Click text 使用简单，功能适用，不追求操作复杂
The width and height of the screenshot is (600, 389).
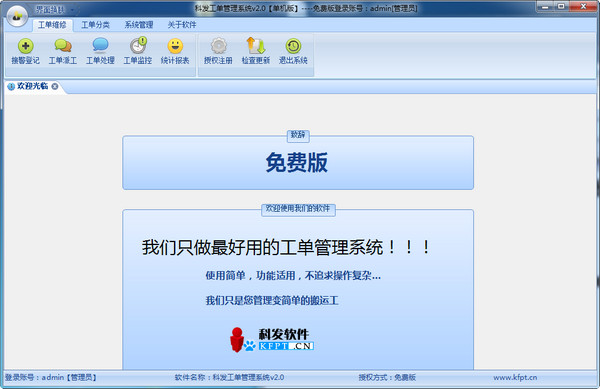(x=293, y=275)
